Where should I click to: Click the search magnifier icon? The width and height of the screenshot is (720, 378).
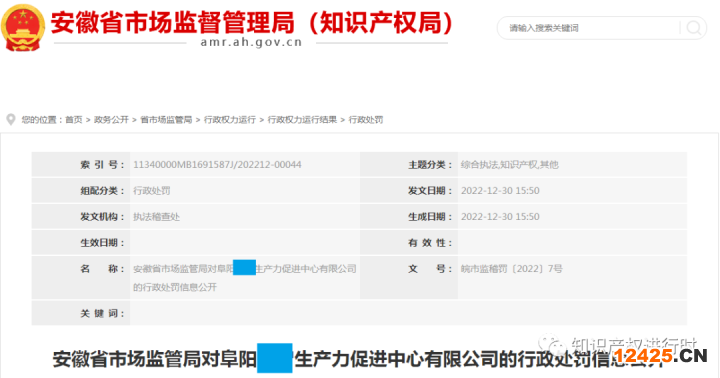pyautogui.click(x=693, y=28)
